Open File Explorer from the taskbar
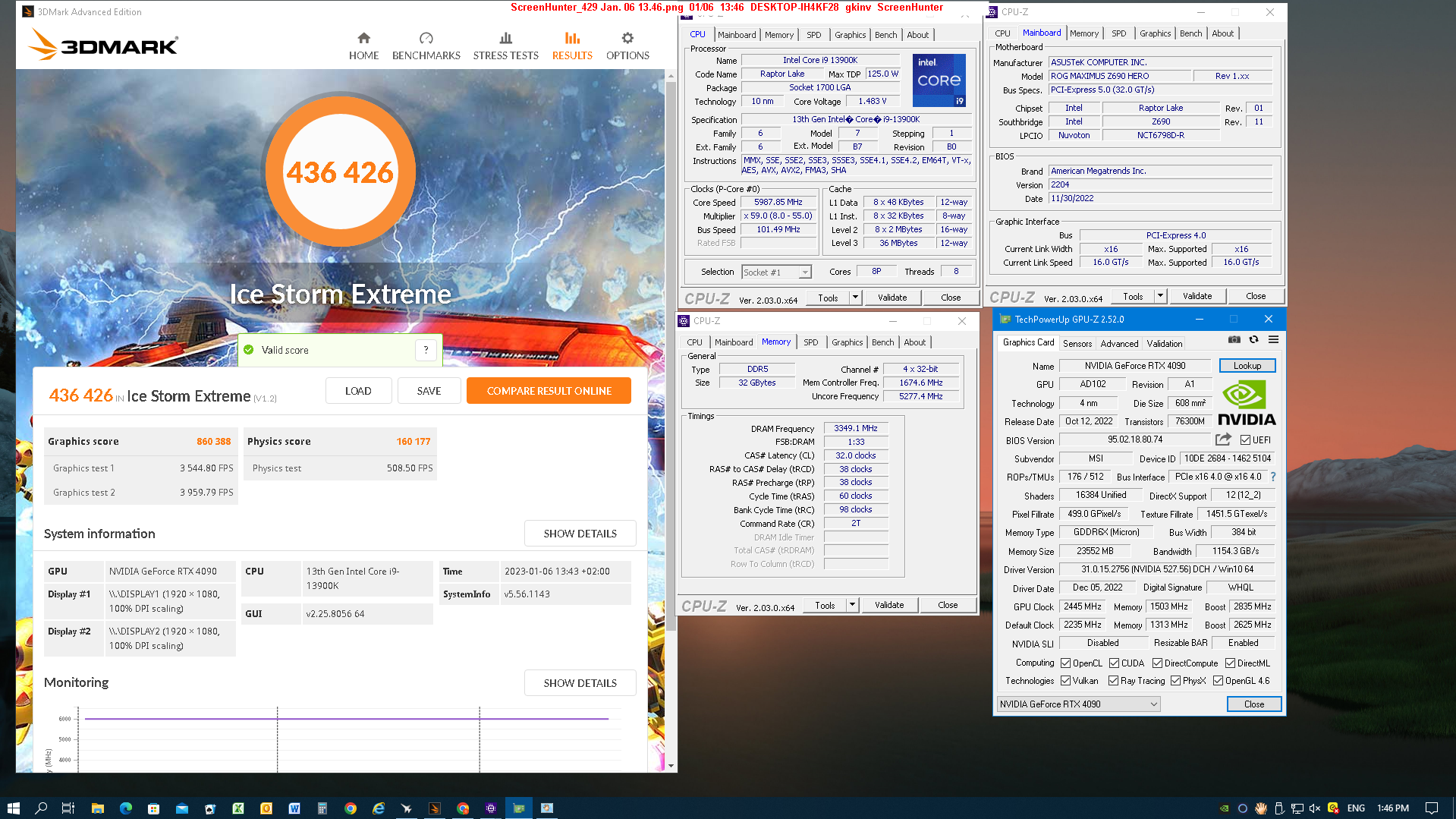 97,808
